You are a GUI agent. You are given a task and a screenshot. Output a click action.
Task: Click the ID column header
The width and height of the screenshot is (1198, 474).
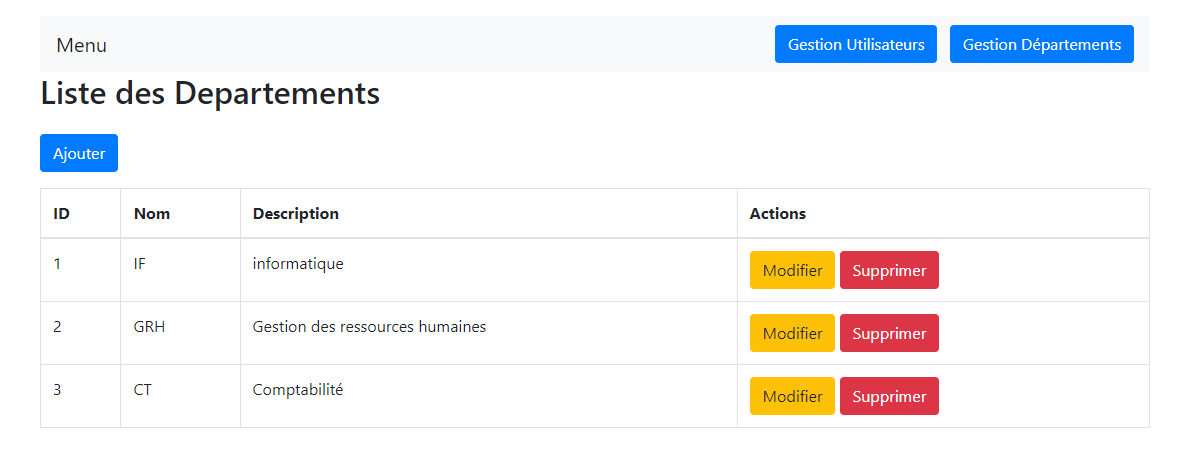click(62, 213)
